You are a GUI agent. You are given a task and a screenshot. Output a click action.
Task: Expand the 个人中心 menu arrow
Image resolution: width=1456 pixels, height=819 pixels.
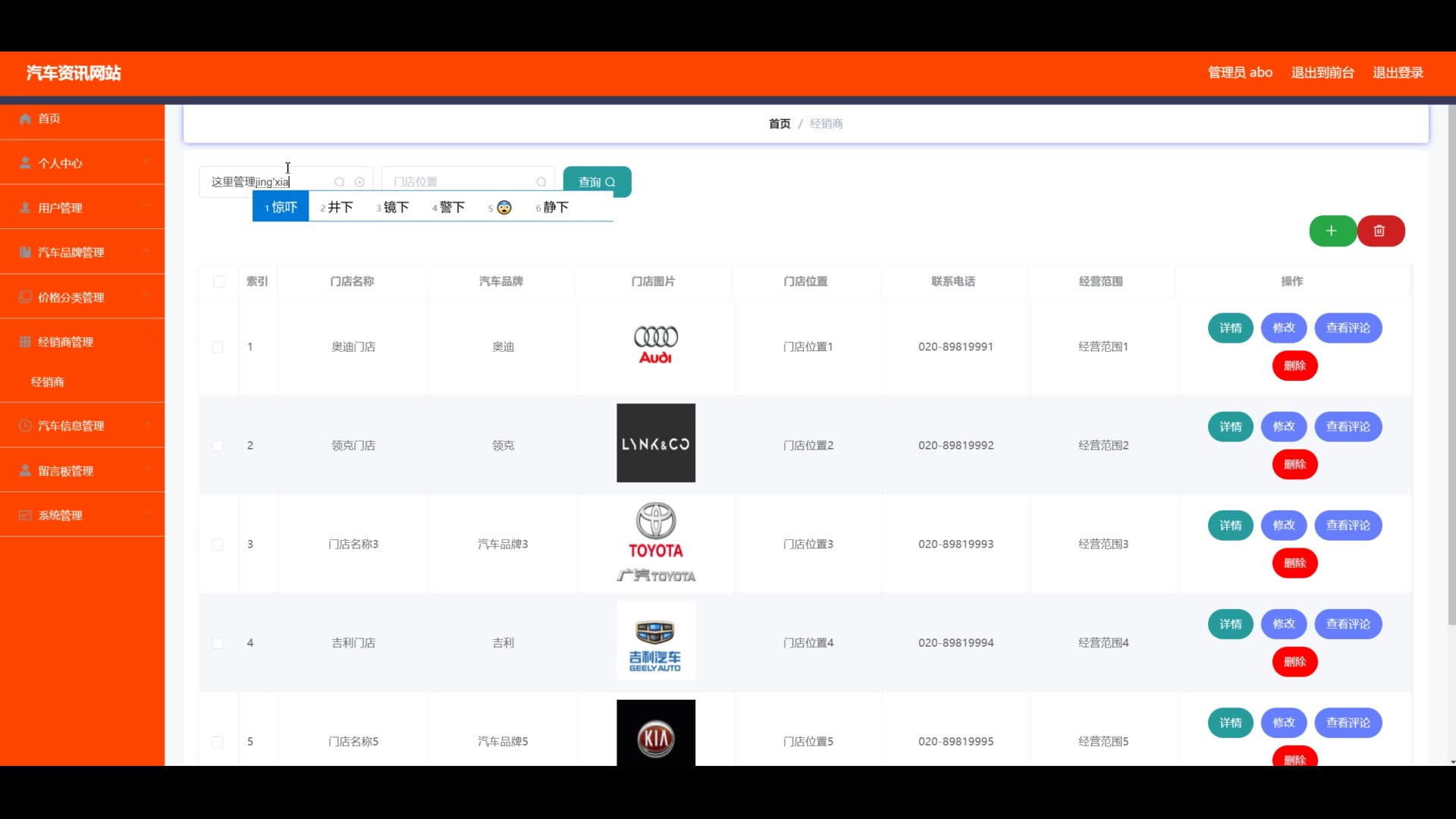click(x=146, y=162)
